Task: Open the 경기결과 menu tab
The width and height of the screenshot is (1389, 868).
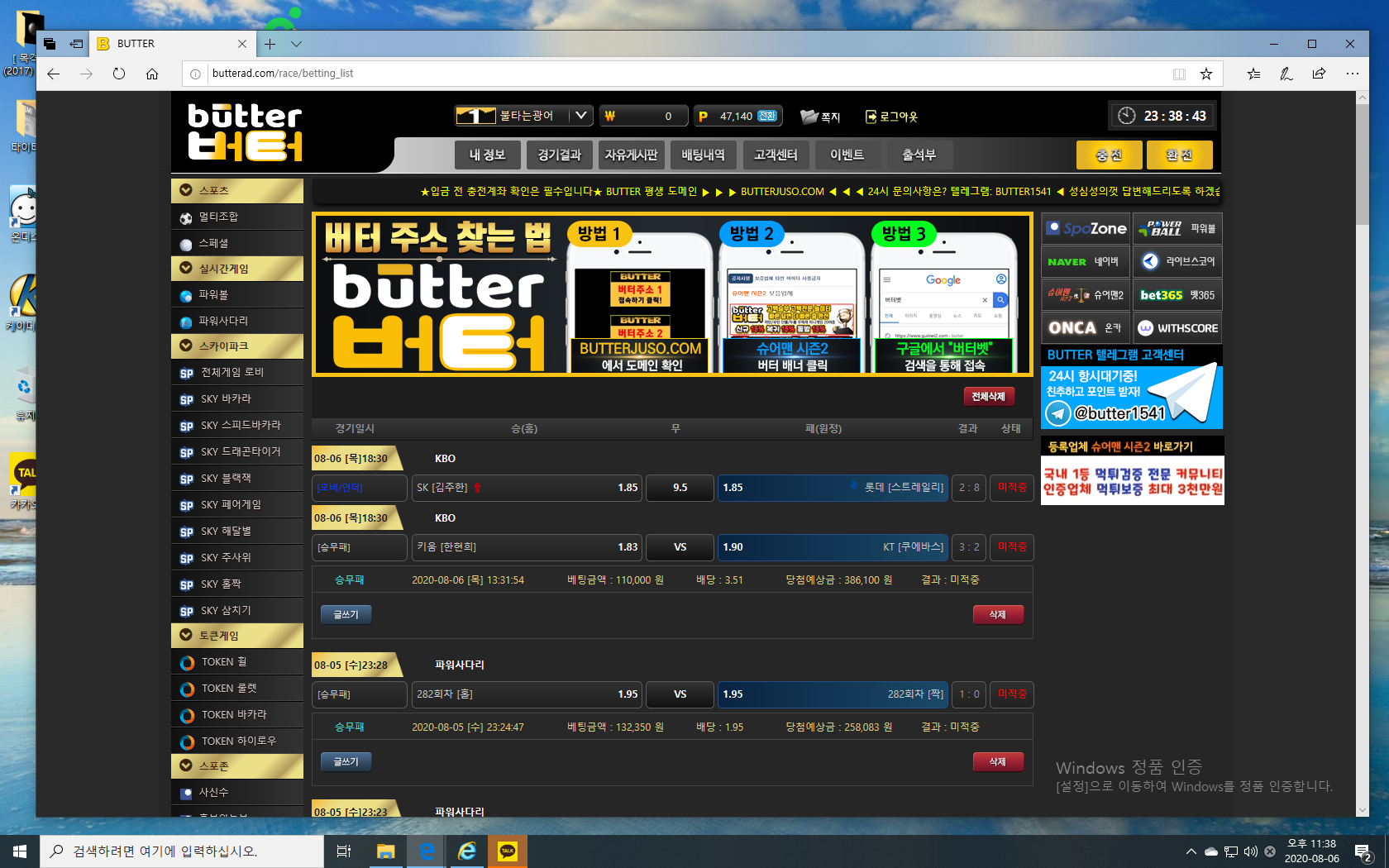Action: 560,155
